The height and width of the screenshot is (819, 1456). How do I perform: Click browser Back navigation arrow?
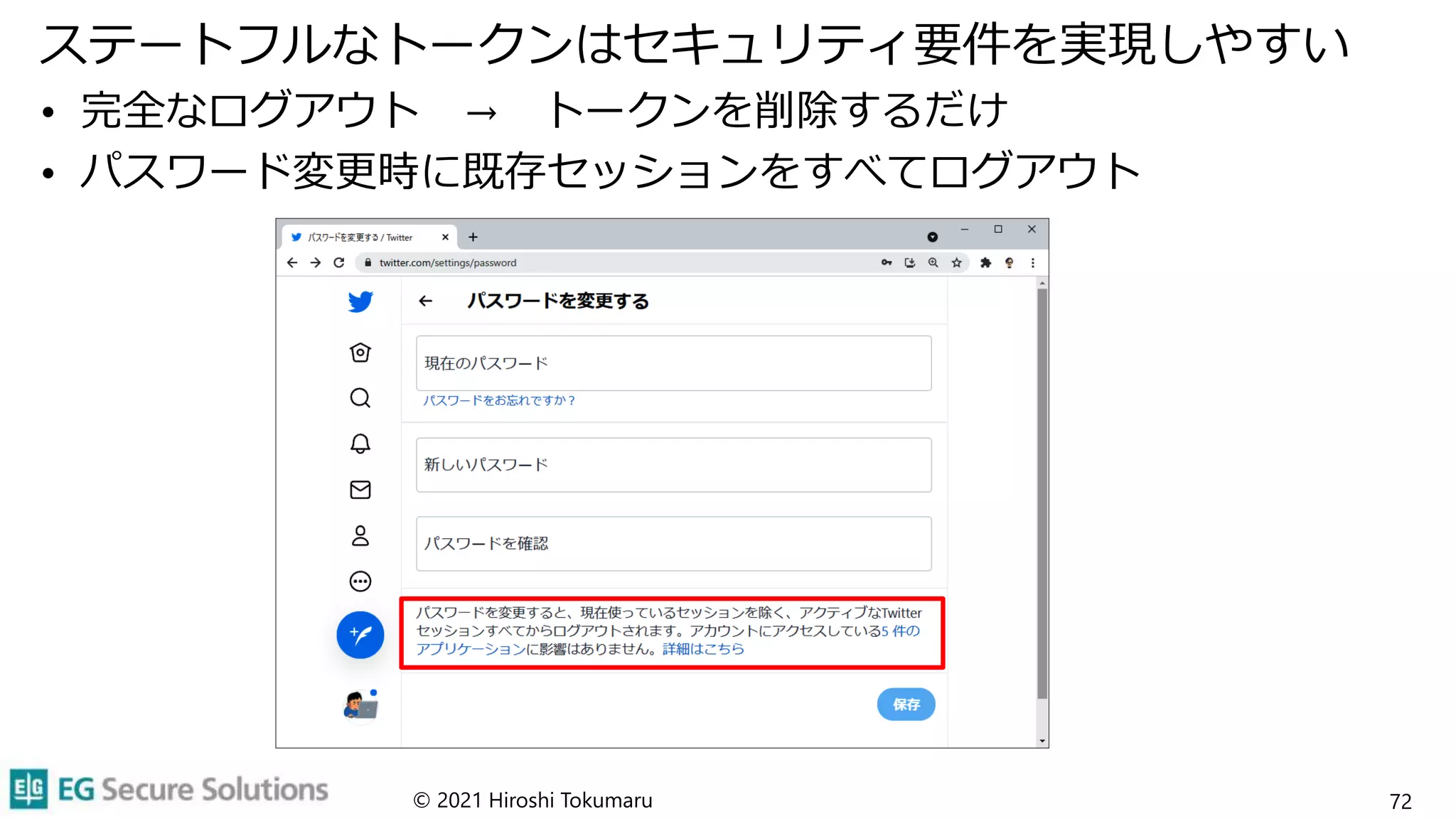pos(292,262)
